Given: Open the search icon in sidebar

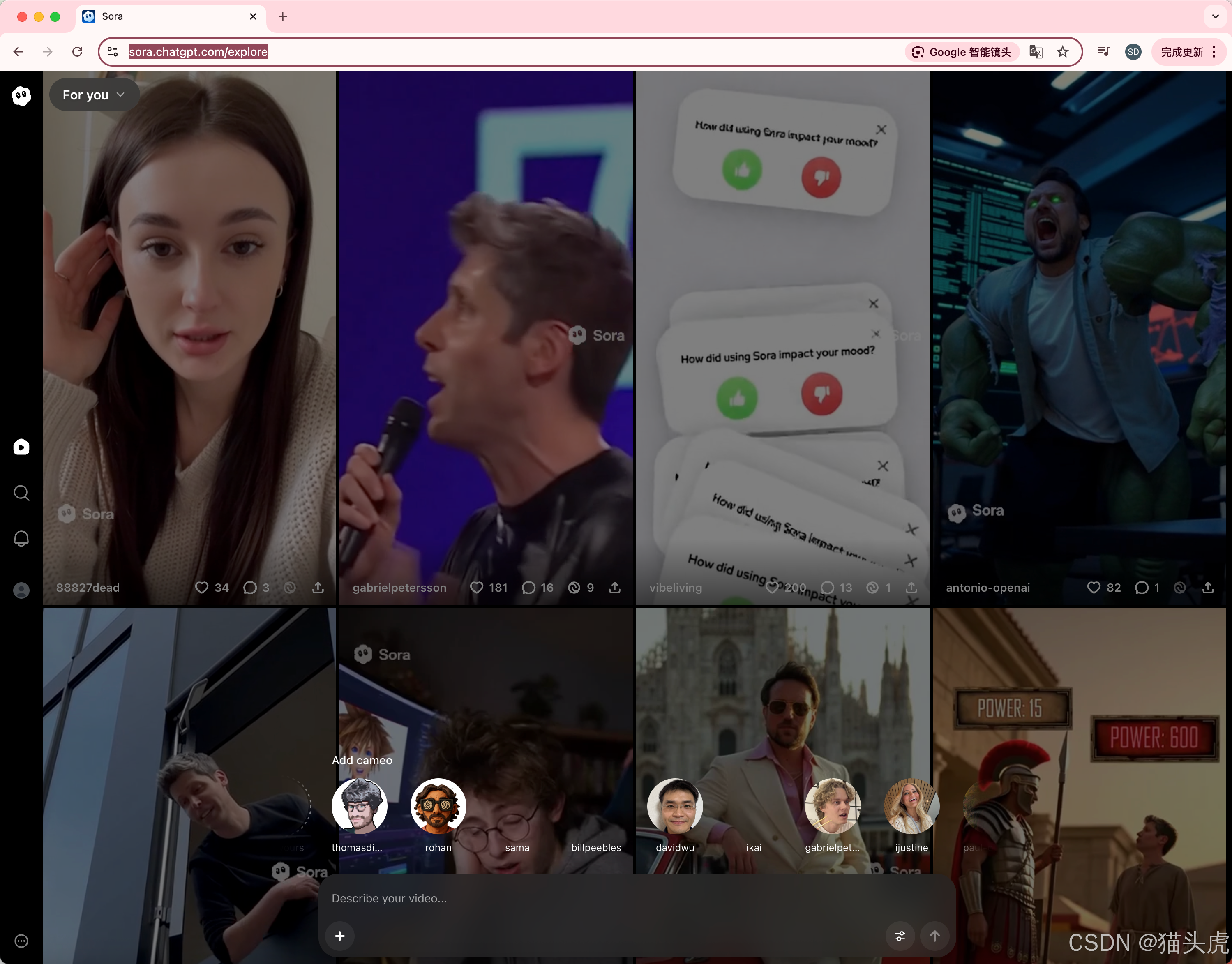Looking at the screenshot, I should (21, 493).
